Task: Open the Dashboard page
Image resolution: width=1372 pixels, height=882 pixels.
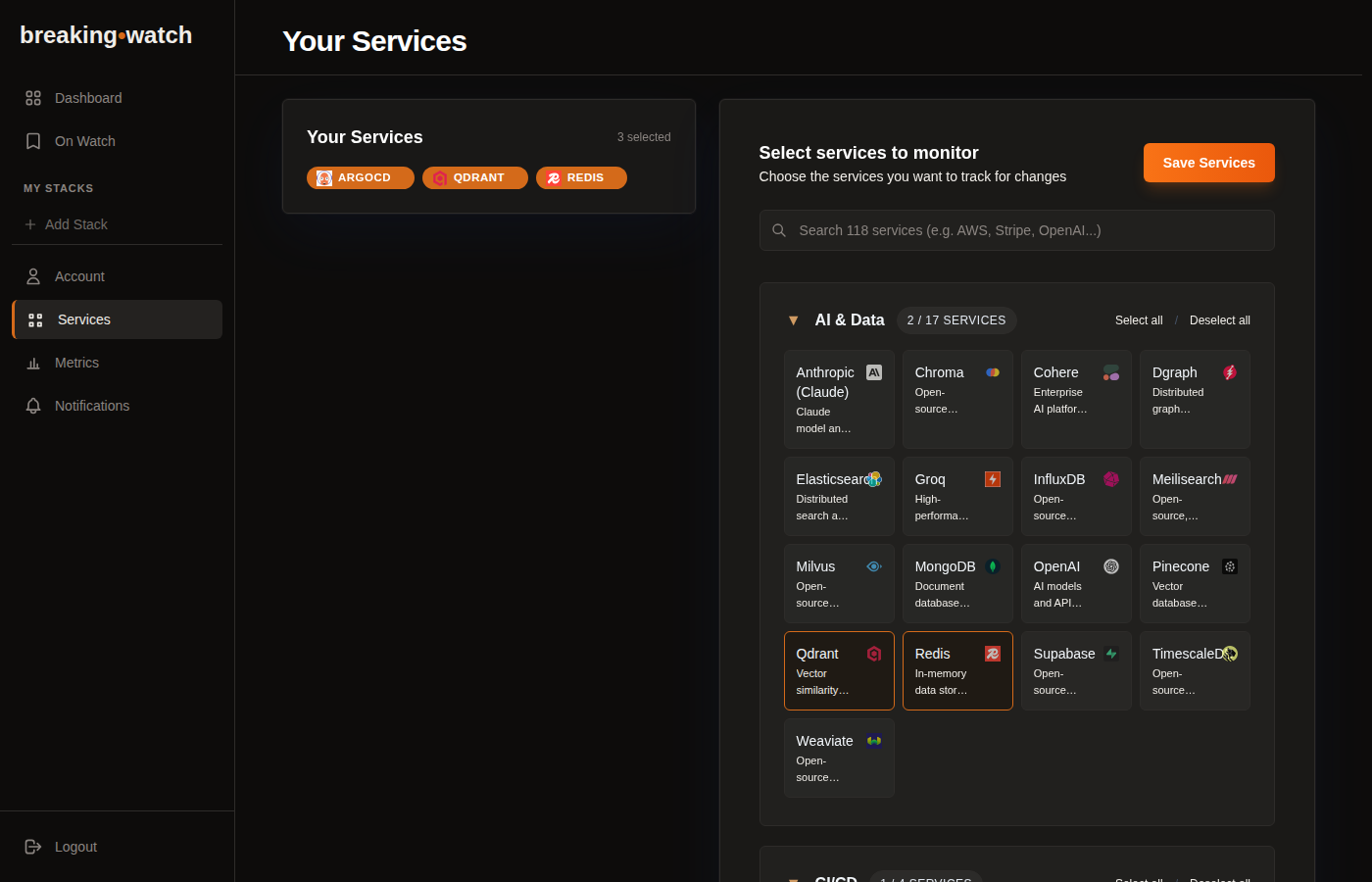Action: pyautogui.click(x=117, y=98)
